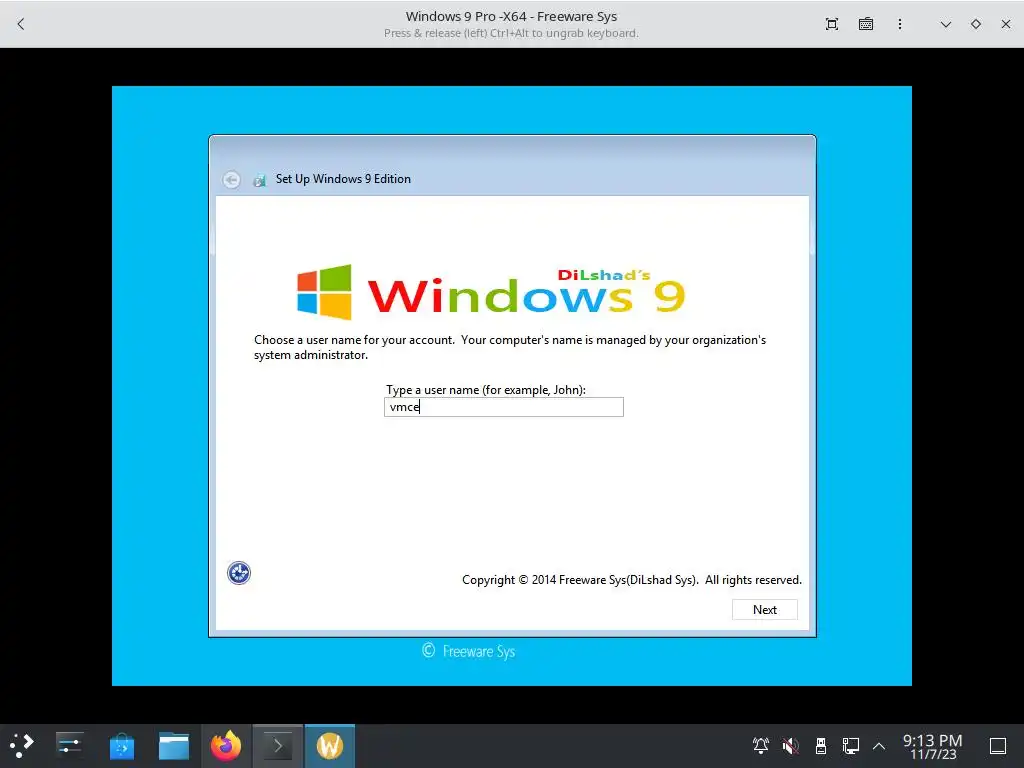Screen dimensions: 1024x768
Task: Switch to the yellow W taskbar app
Action: (x=330, y=745)
